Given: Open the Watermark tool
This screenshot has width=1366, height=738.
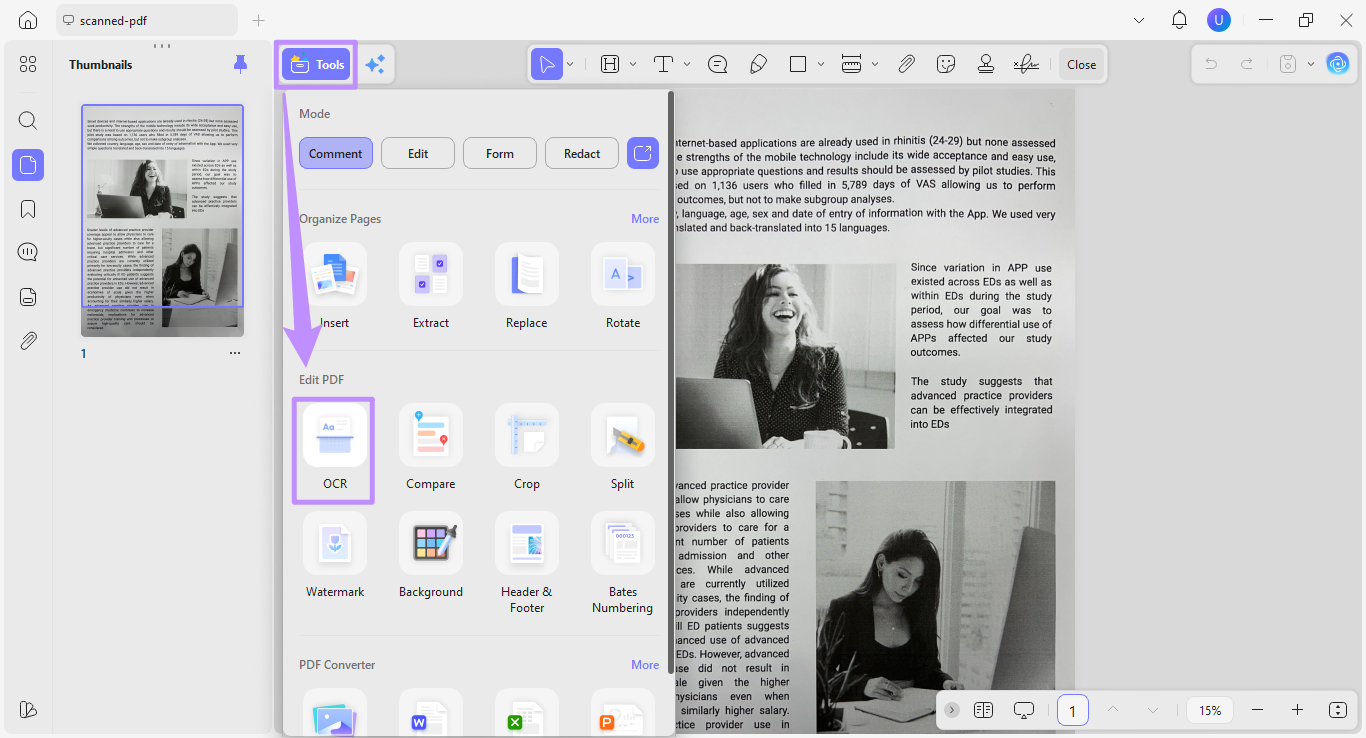Looking at the screenshot, I should tap(335, 557).
